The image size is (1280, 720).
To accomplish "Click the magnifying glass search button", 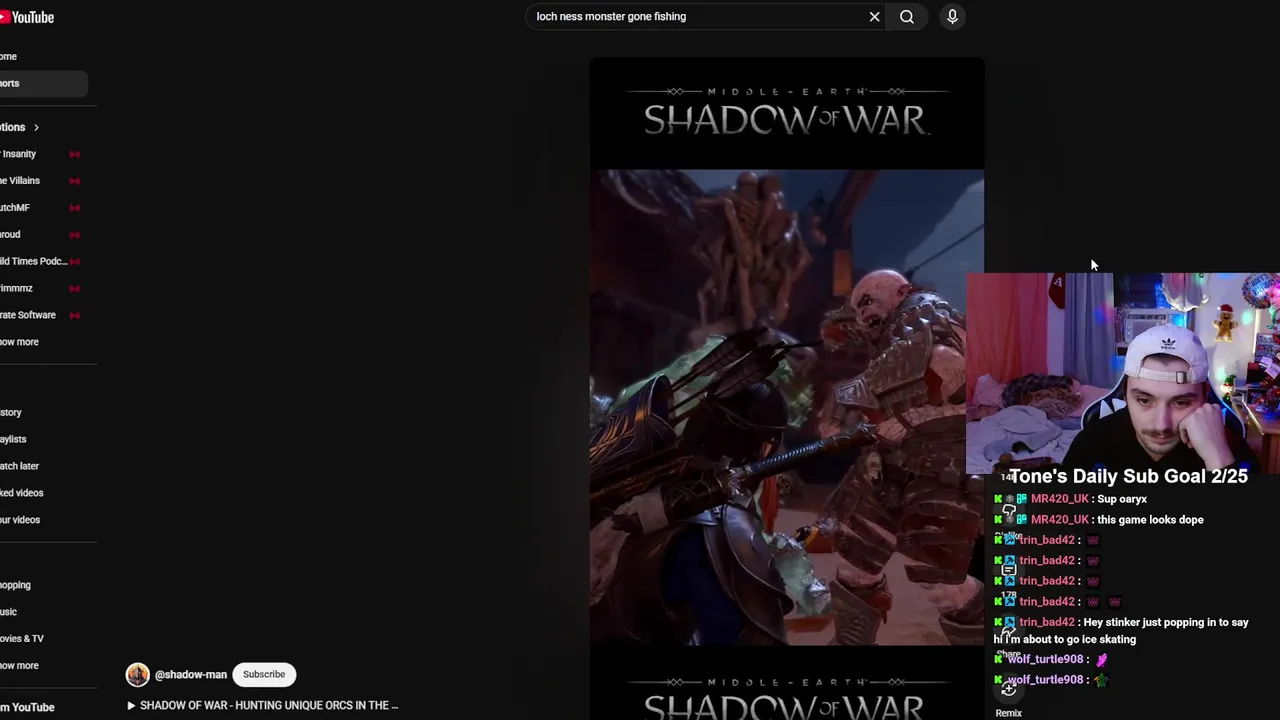I will click(907, 17).
